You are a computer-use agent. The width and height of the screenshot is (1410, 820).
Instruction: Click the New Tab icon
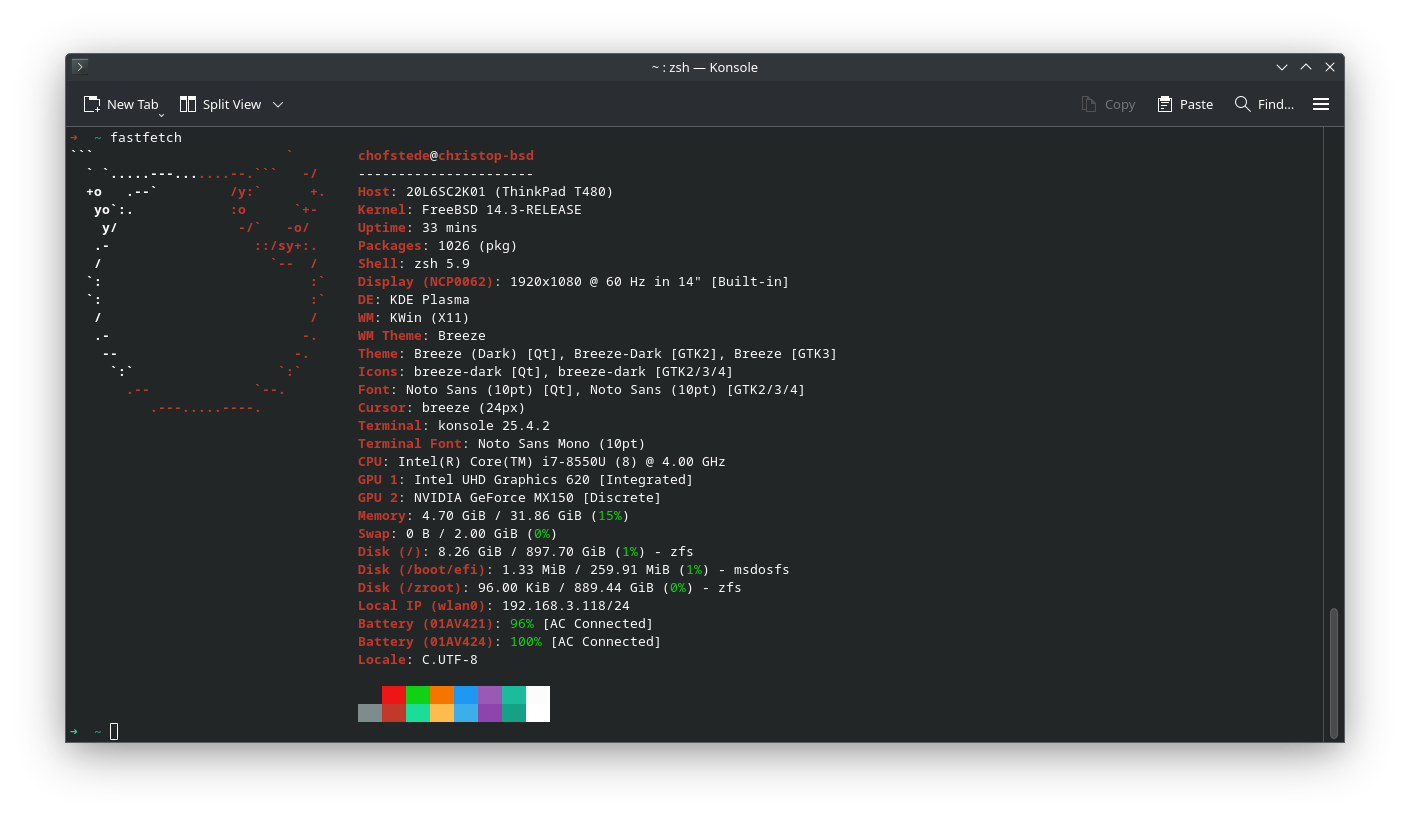(92, 104)
